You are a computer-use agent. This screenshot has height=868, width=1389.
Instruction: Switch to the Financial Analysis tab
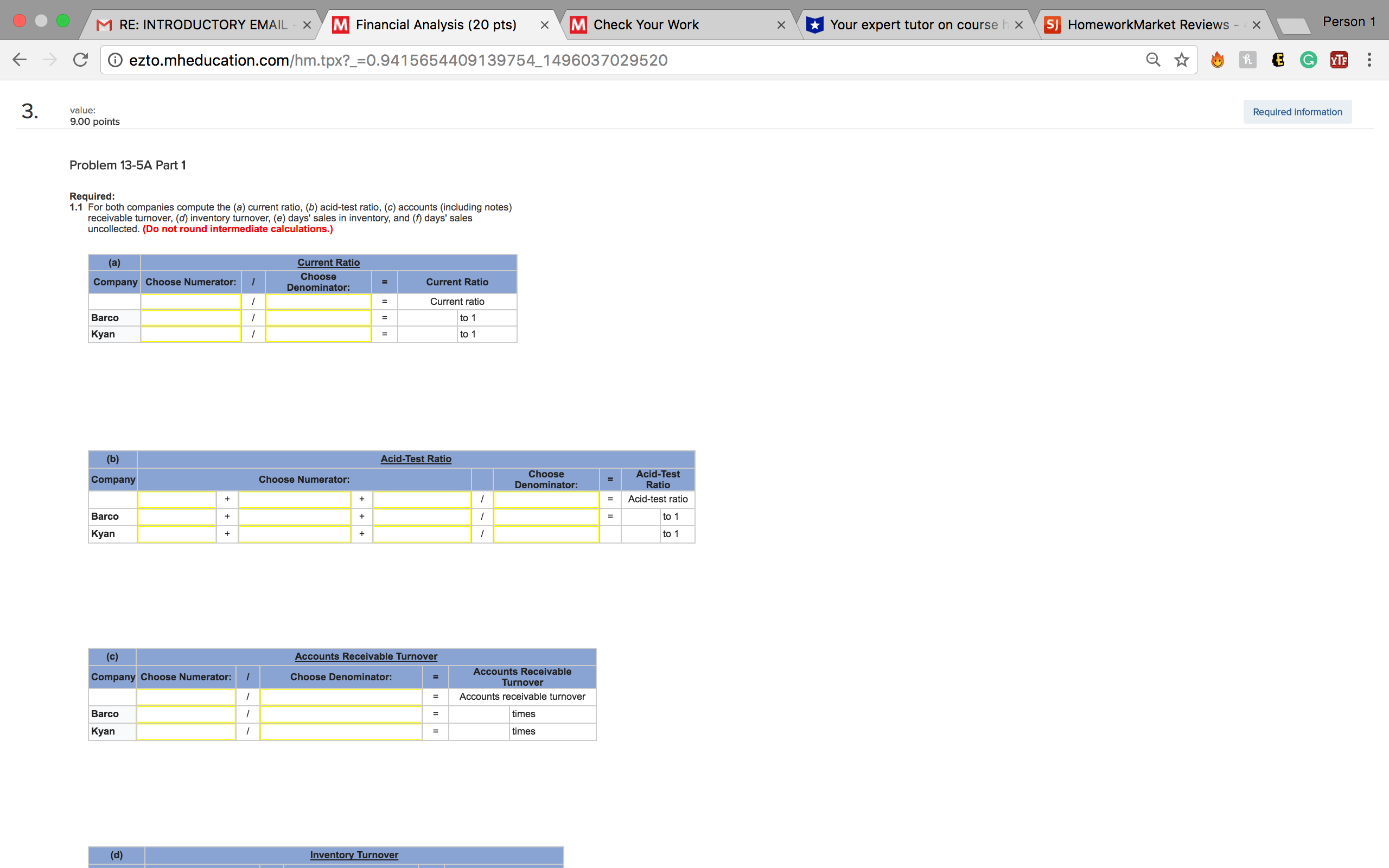pyautogui.click(x=435, y=24)
